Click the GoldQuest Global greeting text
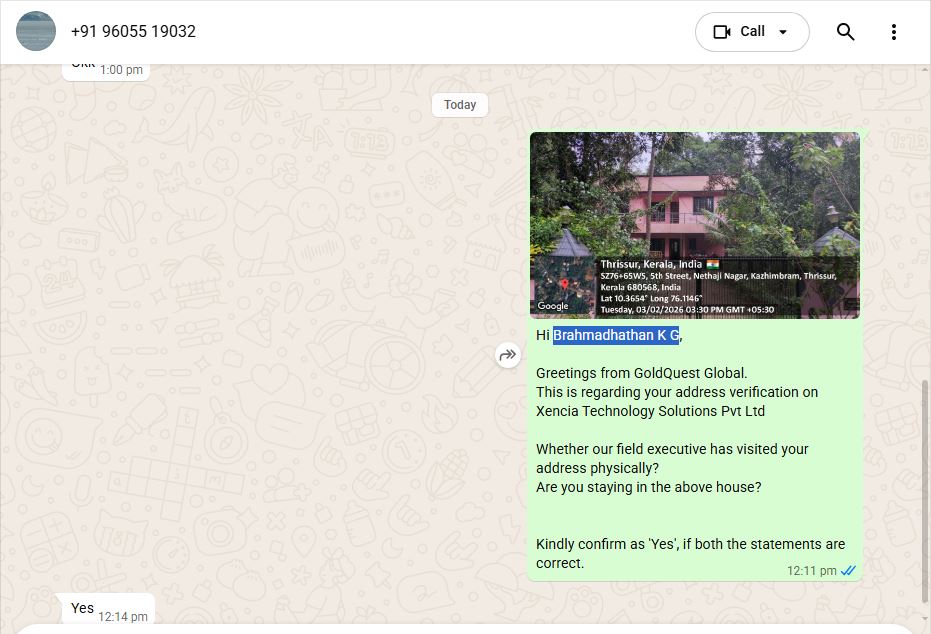Image resolution: width=931 pixels, height=634 pixels. click(x=641, y=373)
